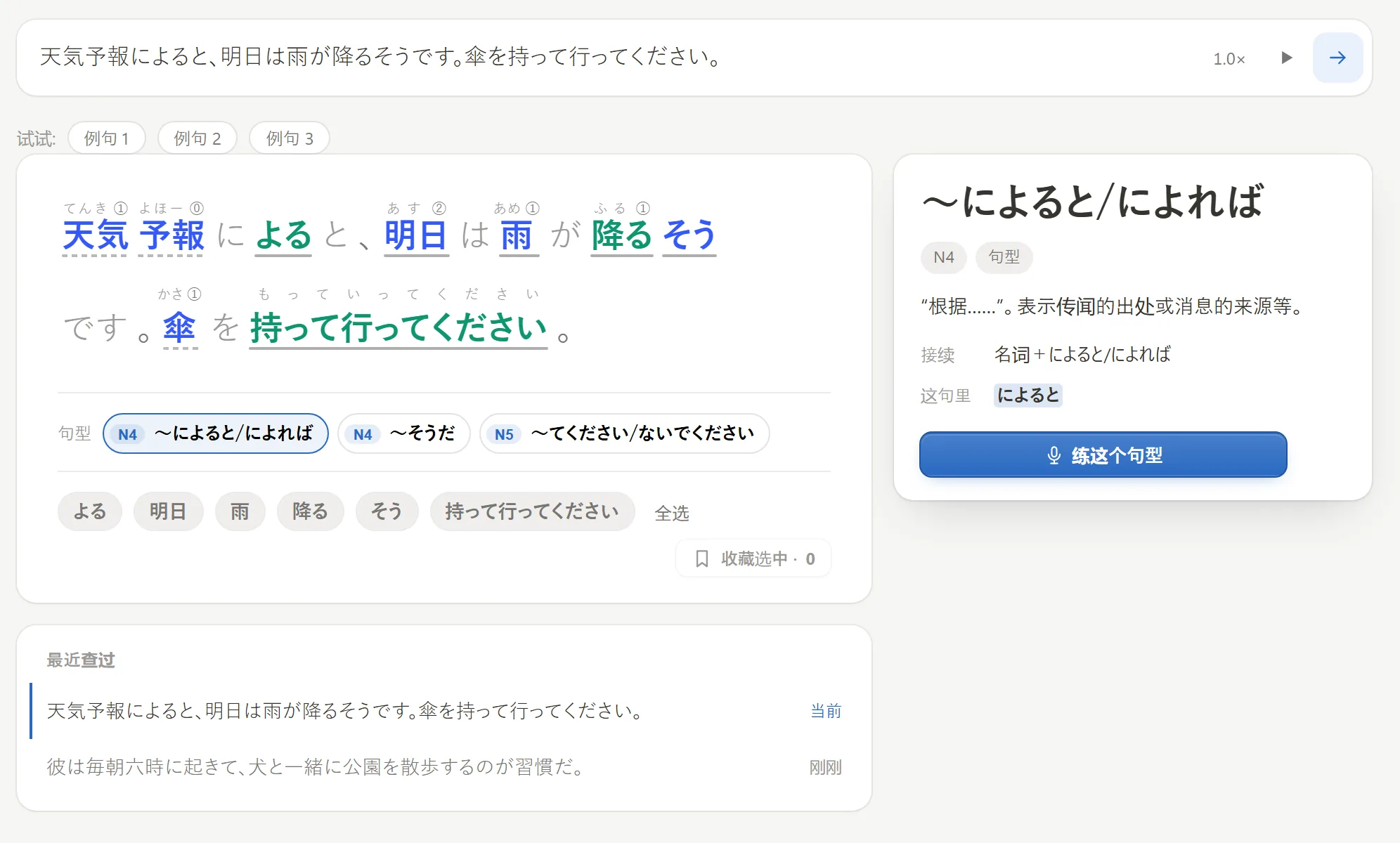The width and height of the screenshot is (1400, 843).
Task: Toggle the 降る vocabulary chip
Action: [310, 511]
